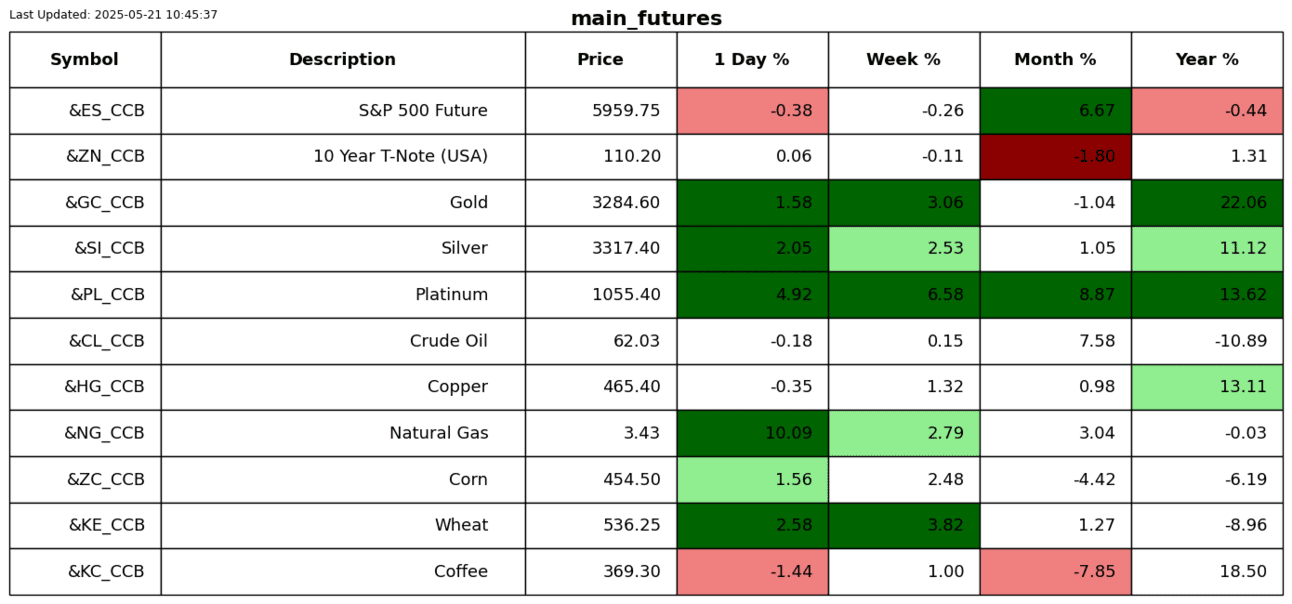Screen dimensions: 1292x604
Task: Click the Last Updated timestamp text
Action: 113,15
